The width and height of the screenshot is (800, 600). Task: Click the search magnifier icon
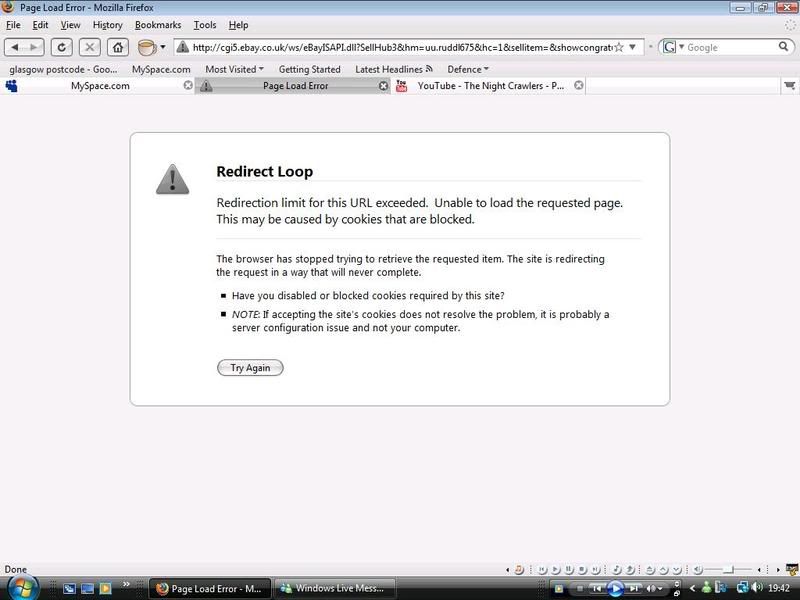pyautogui.click(x=784, y=47)
